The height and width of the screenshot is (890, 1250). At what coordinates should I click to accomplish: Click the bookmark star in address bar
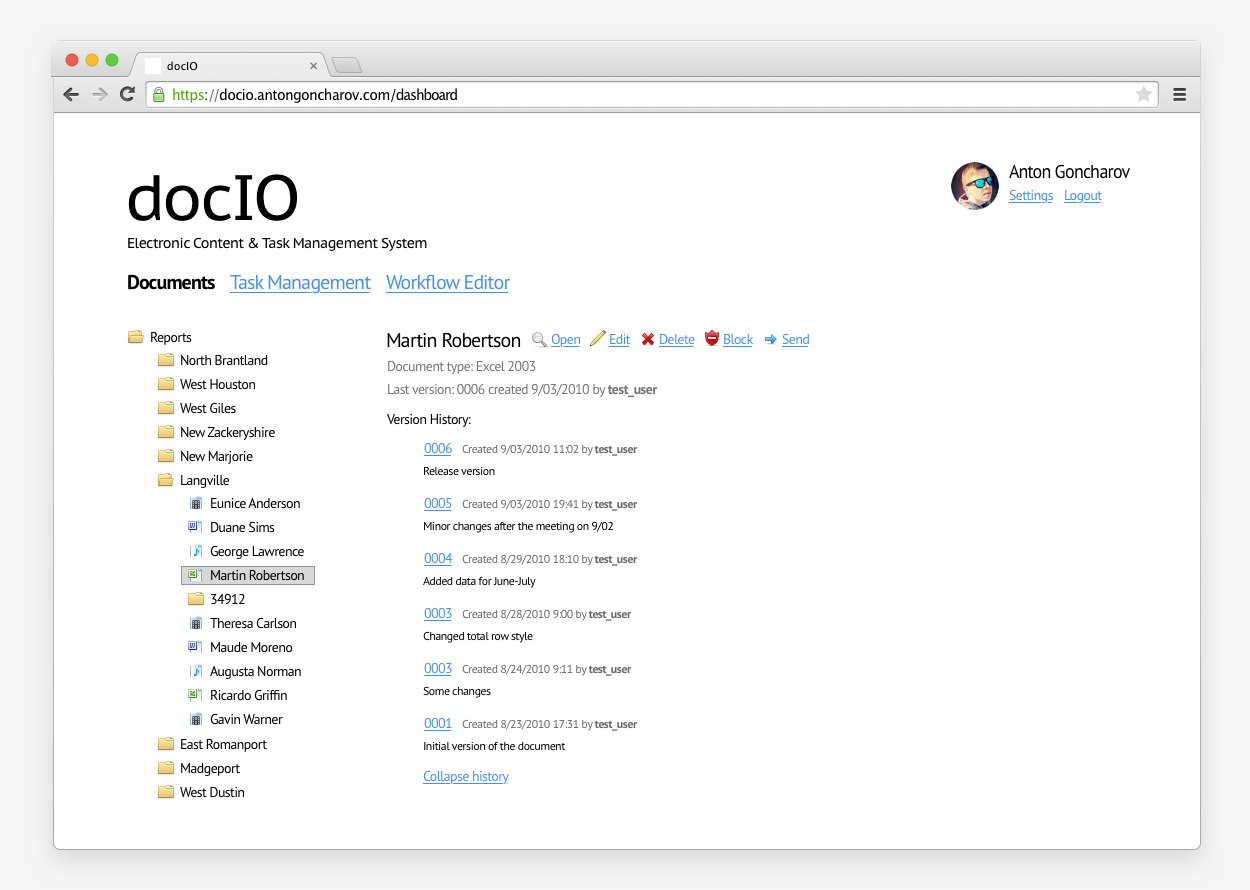(x=1144, y=94)
